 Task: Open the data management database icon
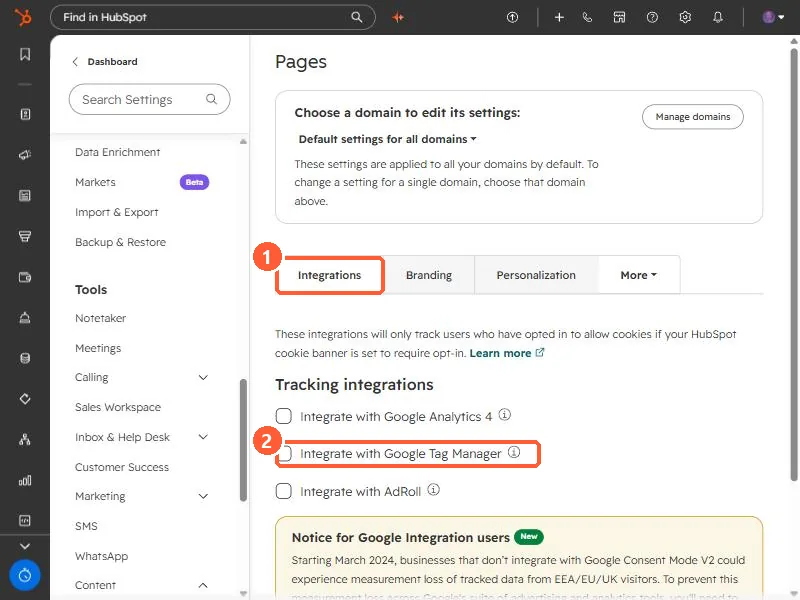click(x=25, y=358)
